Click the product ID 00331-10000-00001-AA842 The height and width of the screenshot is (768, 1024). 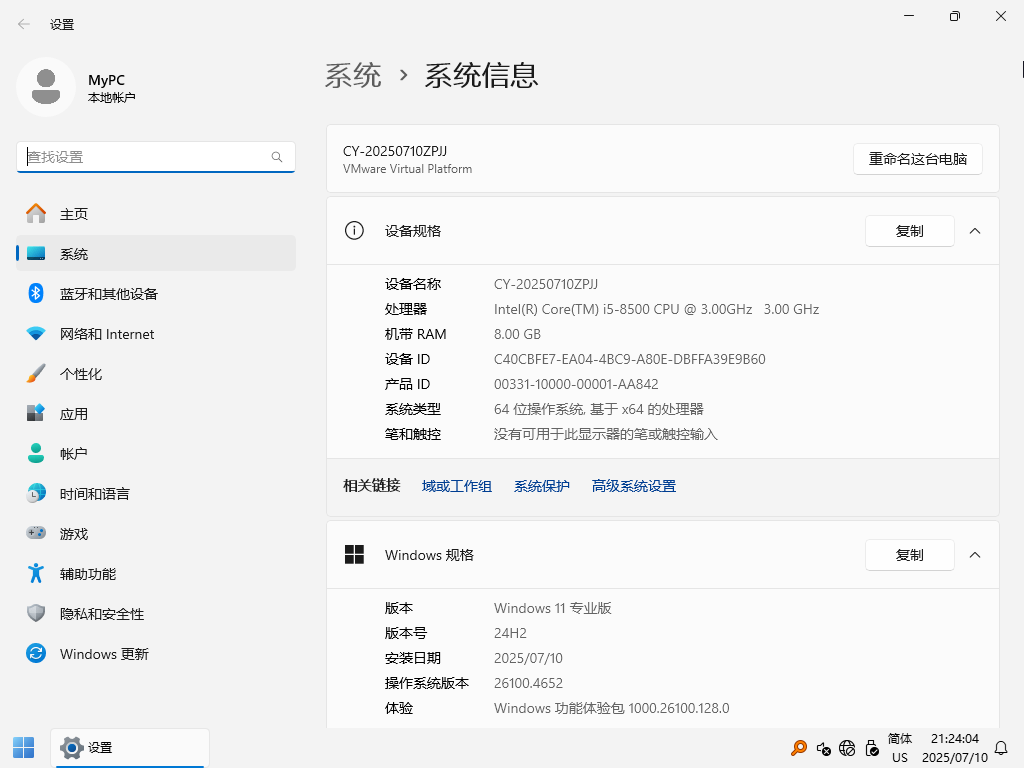click(576, 384)
